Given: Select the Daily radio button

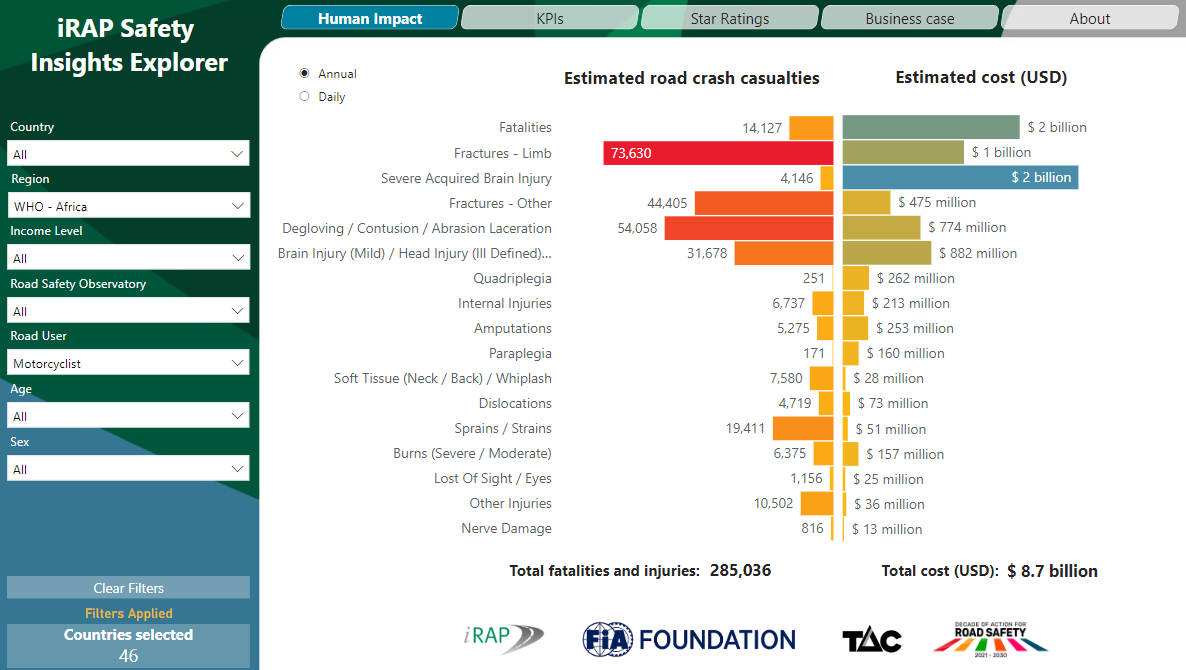Looking at the screenshot, I should (x=304, y=96).
